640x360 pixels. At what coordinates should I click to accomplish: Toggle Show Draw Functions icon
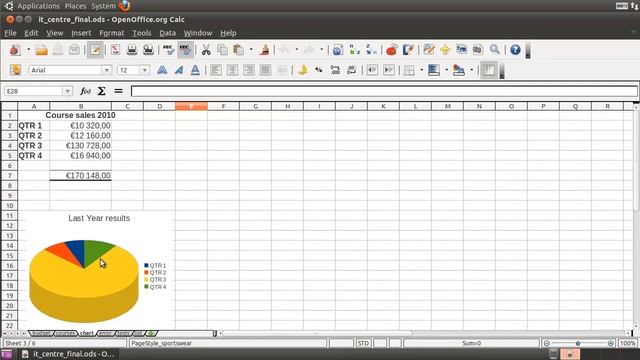click(x=408, y=50)
